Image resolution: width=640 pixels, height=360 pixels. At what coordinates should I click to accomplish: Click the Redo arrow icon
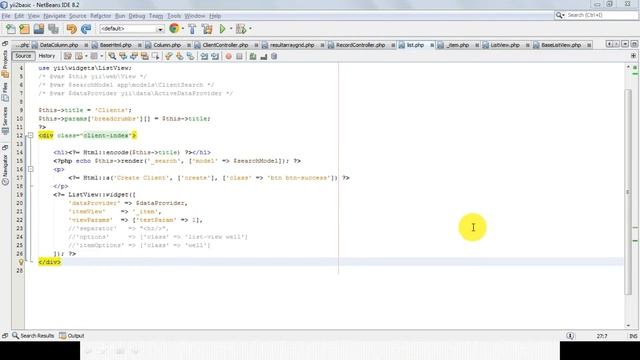[86, 29]
